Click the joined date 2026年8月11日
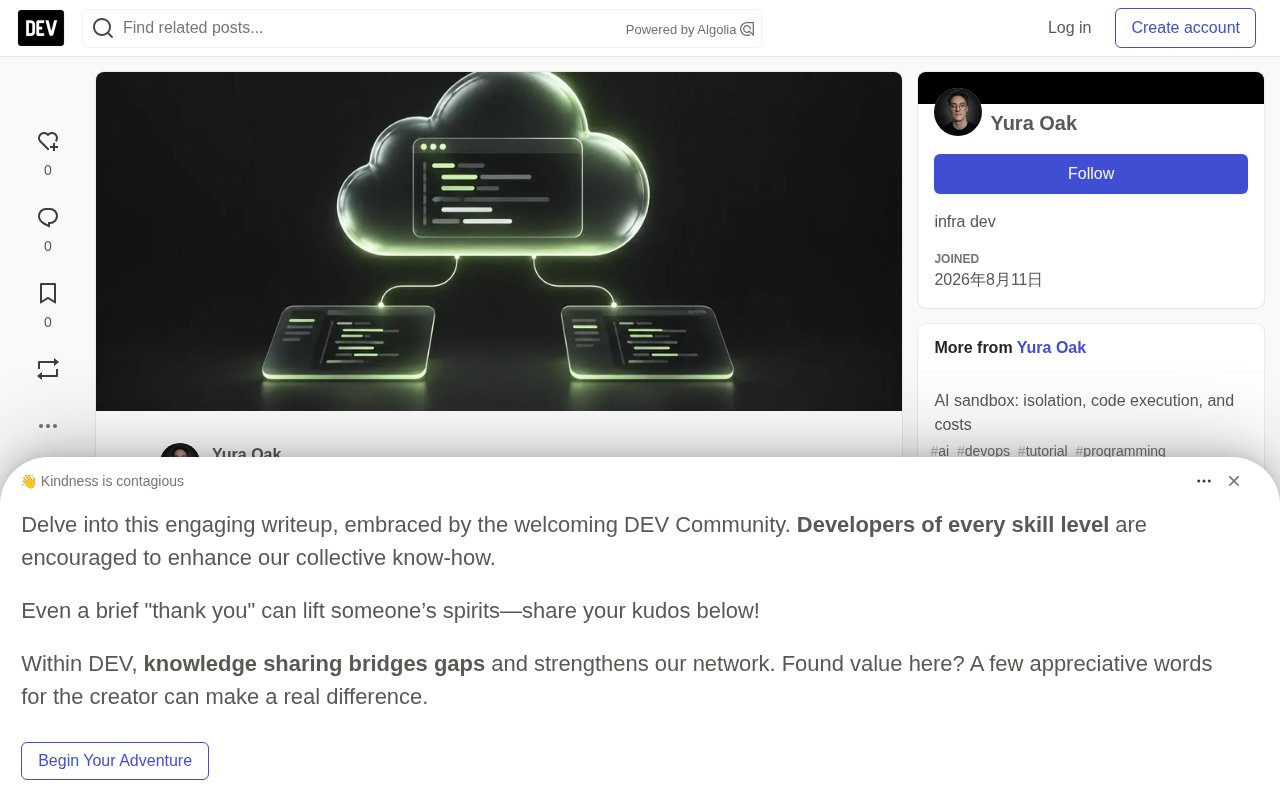Viewport: 1280px width, 800px height. (988, 280)
